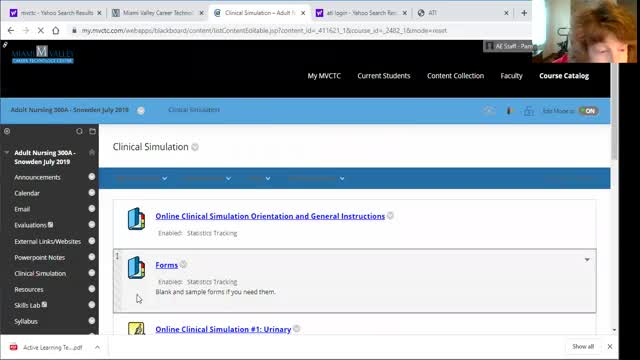
Task: Open options circle next to Calendar
Action: pos(92,193)
